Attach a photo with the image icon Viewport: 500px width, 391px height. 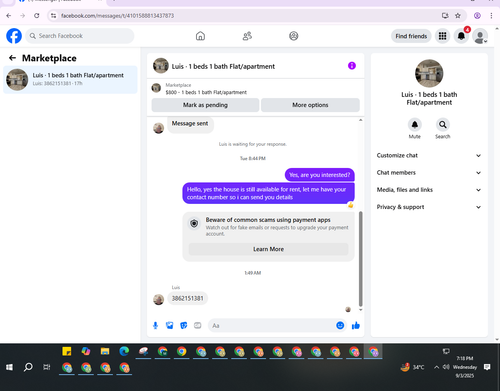click(170, 325)
